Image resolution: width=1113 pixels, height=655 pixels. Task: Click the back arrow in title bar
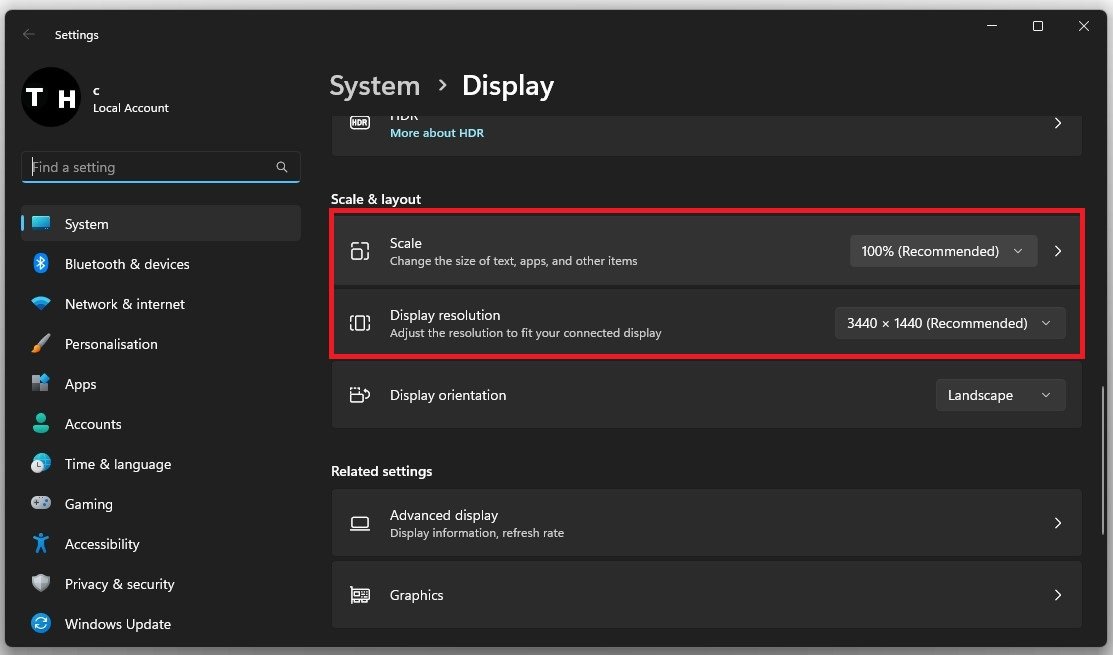click(29, 34)
